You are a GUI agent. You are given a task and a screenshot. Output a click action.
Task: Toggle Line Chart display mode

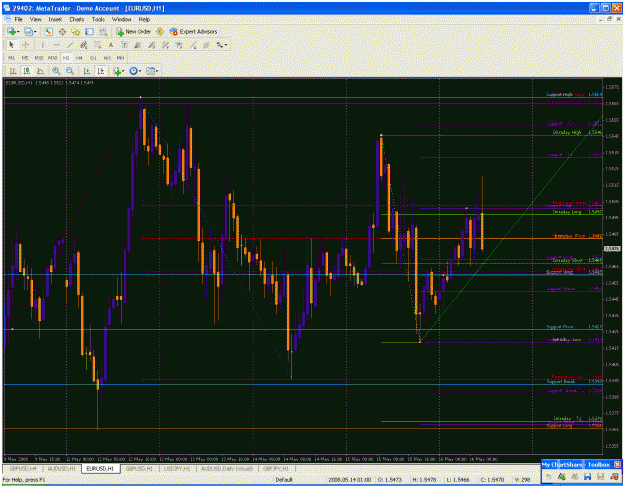coord(40,71)
